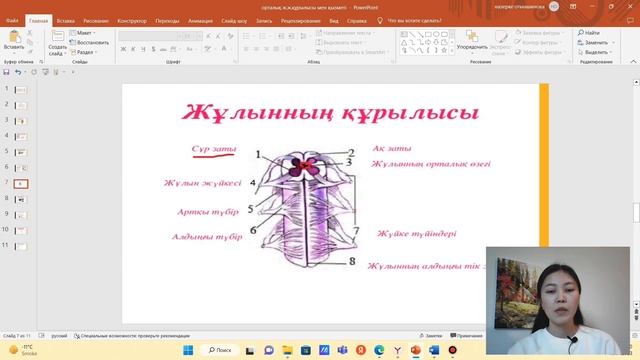Click the New Slide (Создать слайд) icon

[x=58, y=36]
